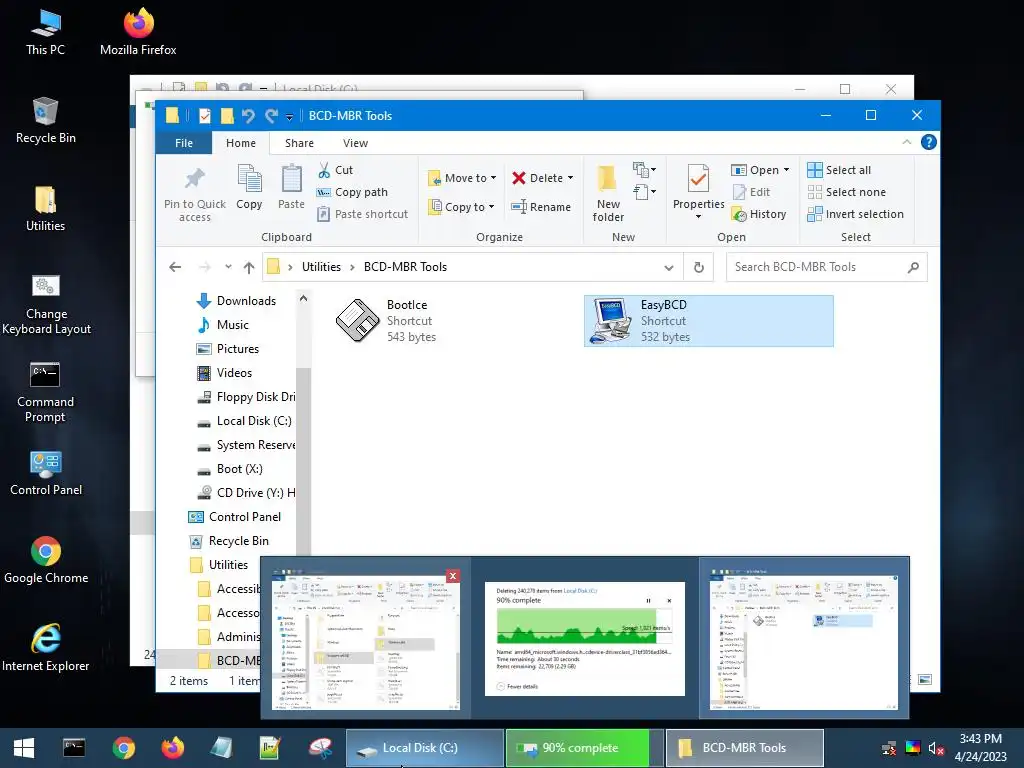
Task: Open the Copy to dropdown
Action: tap(461, 207)
